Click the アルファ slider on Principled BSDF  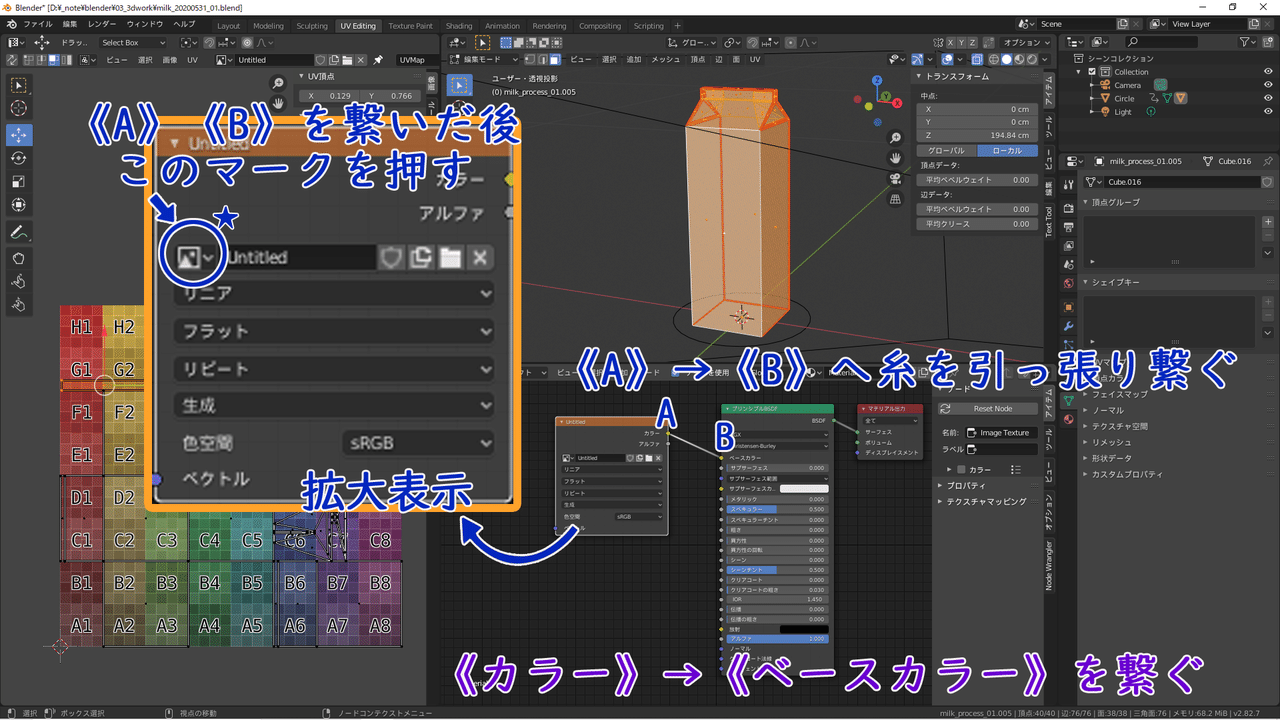click(777, 638)
